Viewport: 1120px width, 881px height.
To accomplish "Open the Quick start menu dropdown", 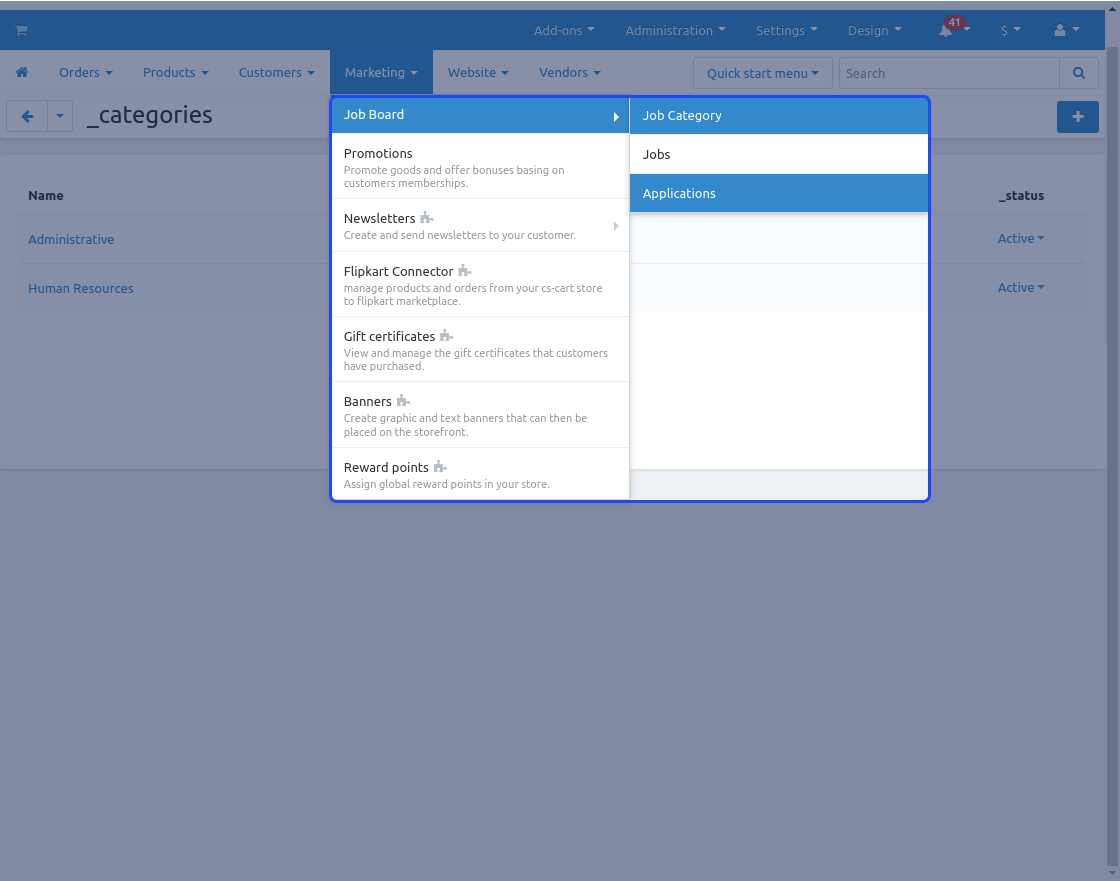I will pos(762,73).
